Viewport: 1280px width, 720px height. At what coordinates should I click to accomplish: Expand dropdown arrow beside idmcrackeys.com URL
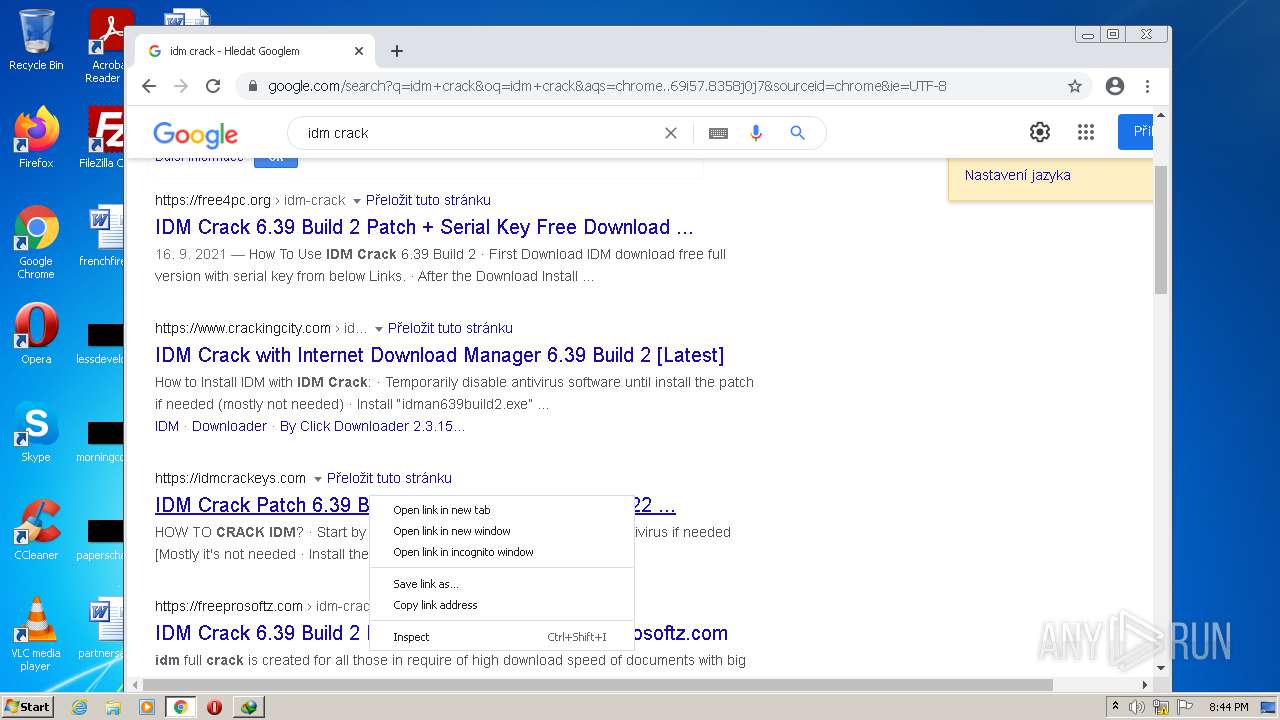point(317,479)
